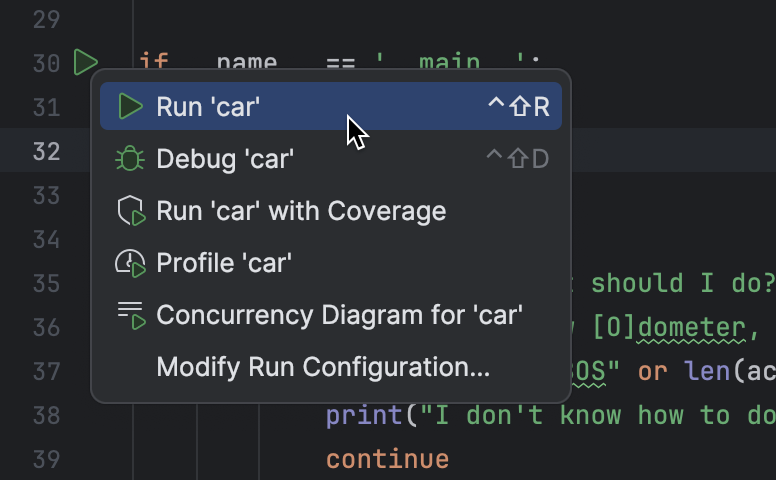Click the coverage shield icon
Image resolution: width=776 pixels, height=480 pixels.
point(131,212)
